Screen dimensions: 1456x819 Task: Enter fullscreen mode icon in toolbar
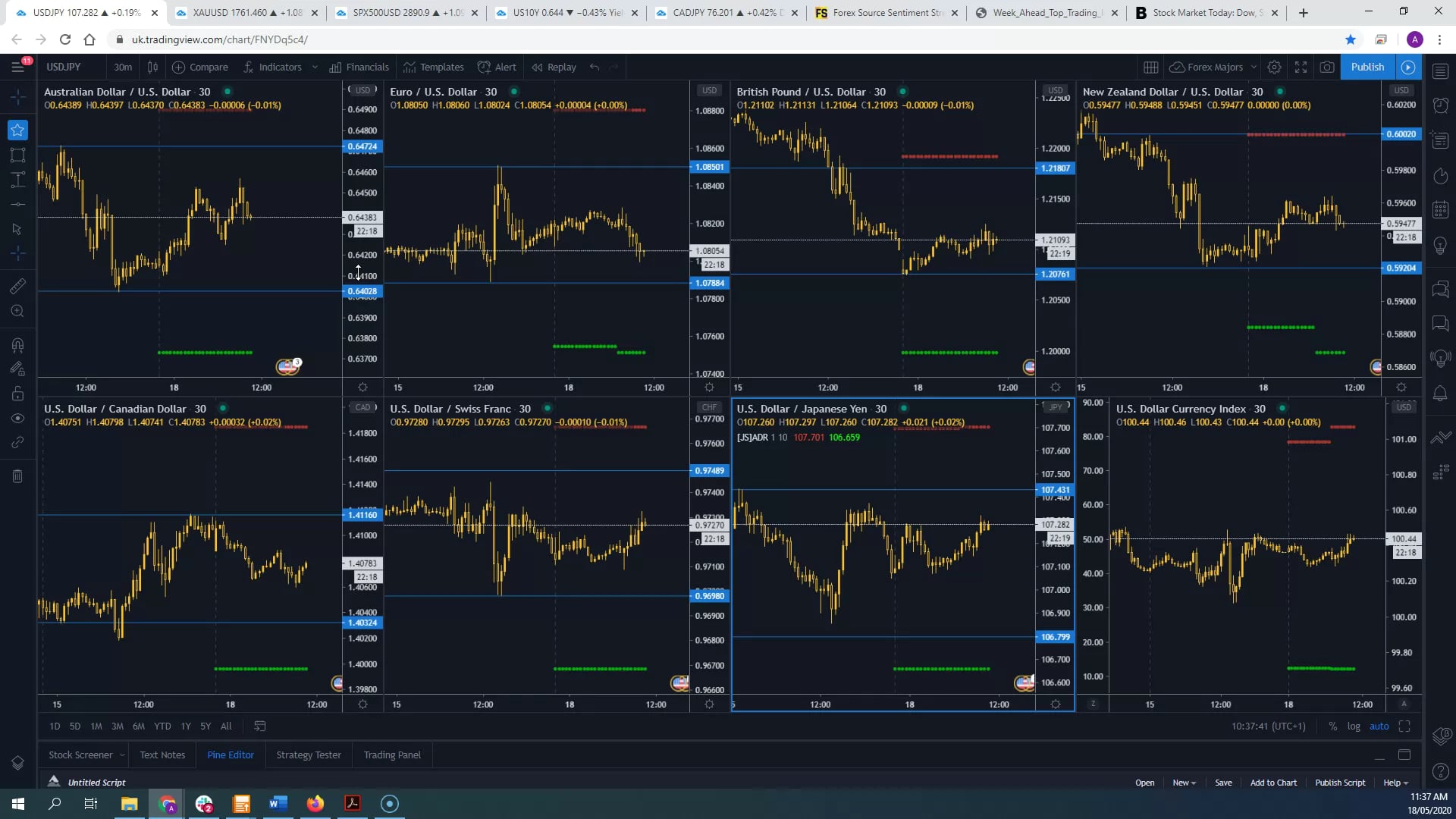tap(1301, 67)
